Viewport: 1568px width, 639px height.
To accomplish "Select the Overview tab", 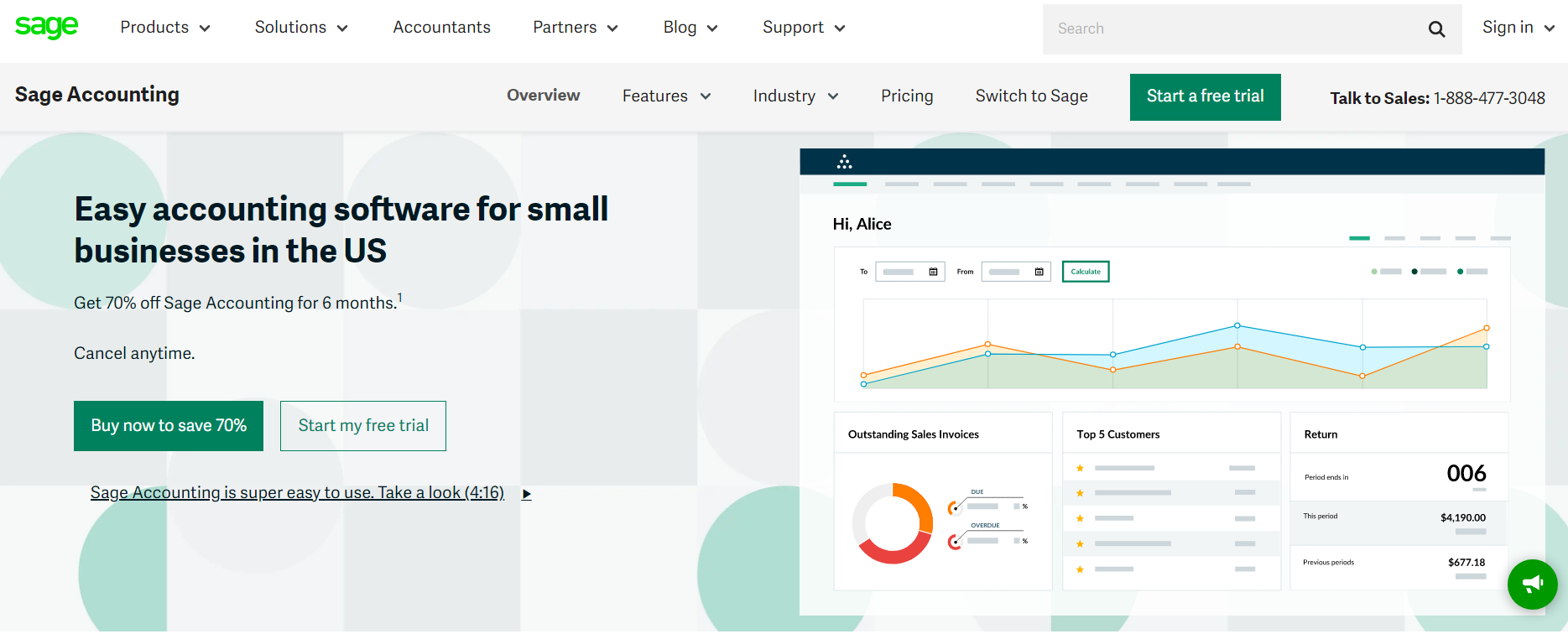I will click(x=543, y=96).
